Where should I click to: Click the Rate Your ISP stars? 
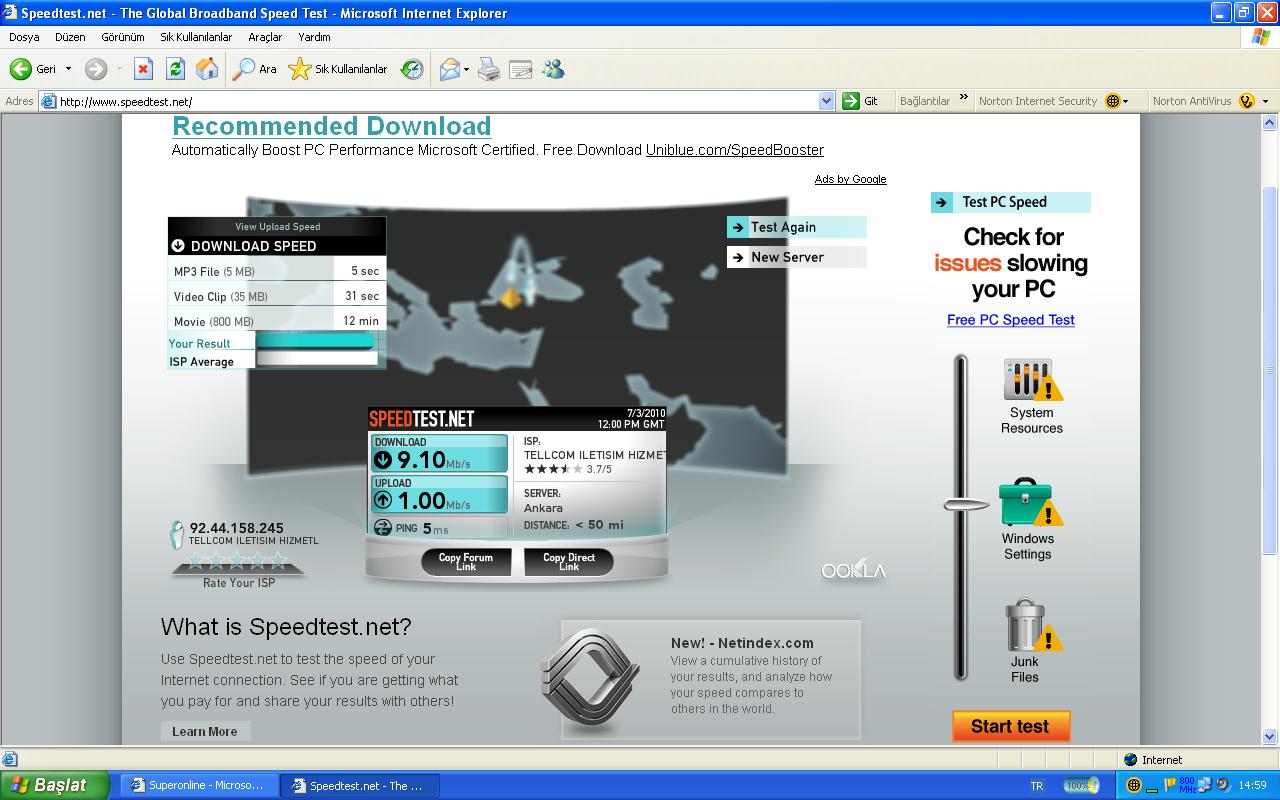(x=238, y=560)
